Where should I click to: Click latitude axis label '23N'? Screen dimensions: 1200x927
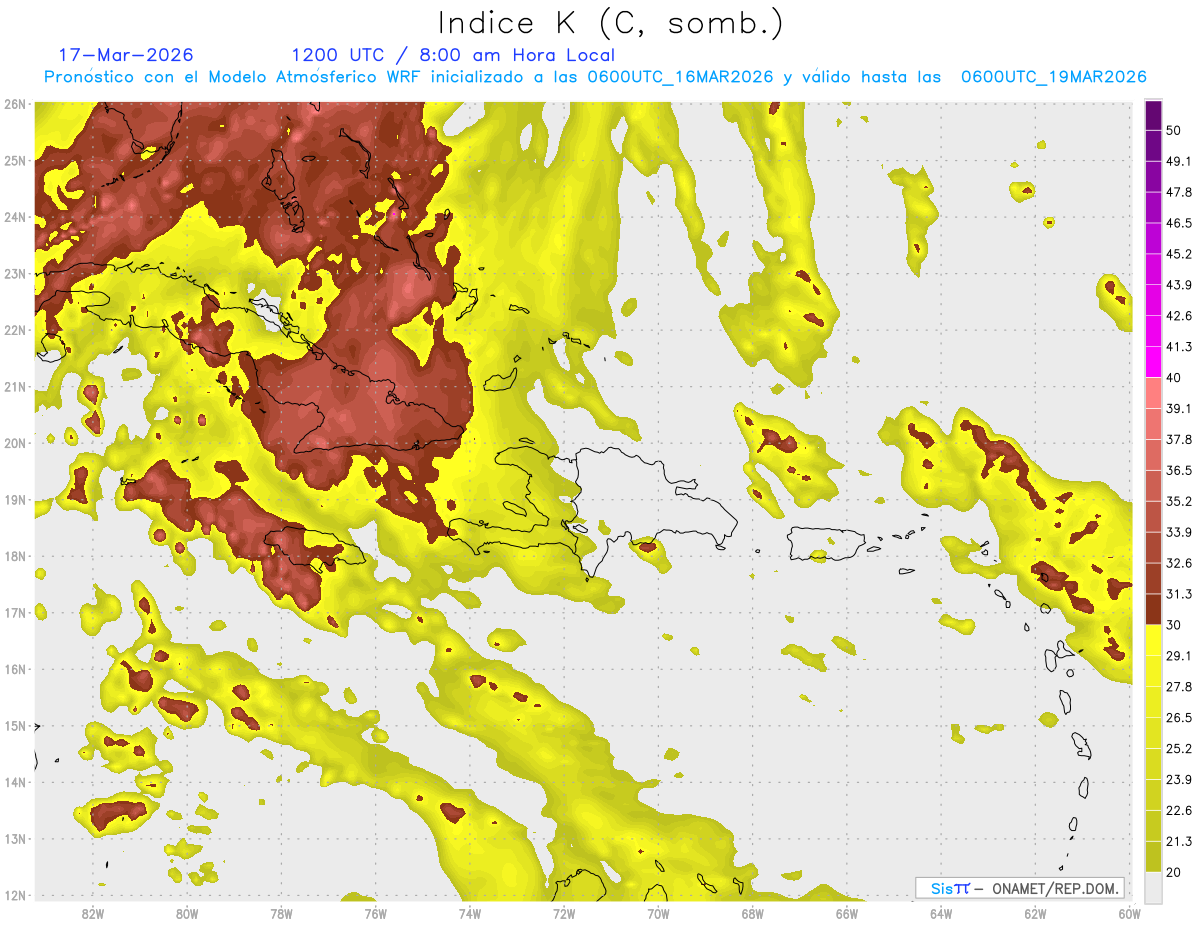pyautogui.click(x=16, y=273)
